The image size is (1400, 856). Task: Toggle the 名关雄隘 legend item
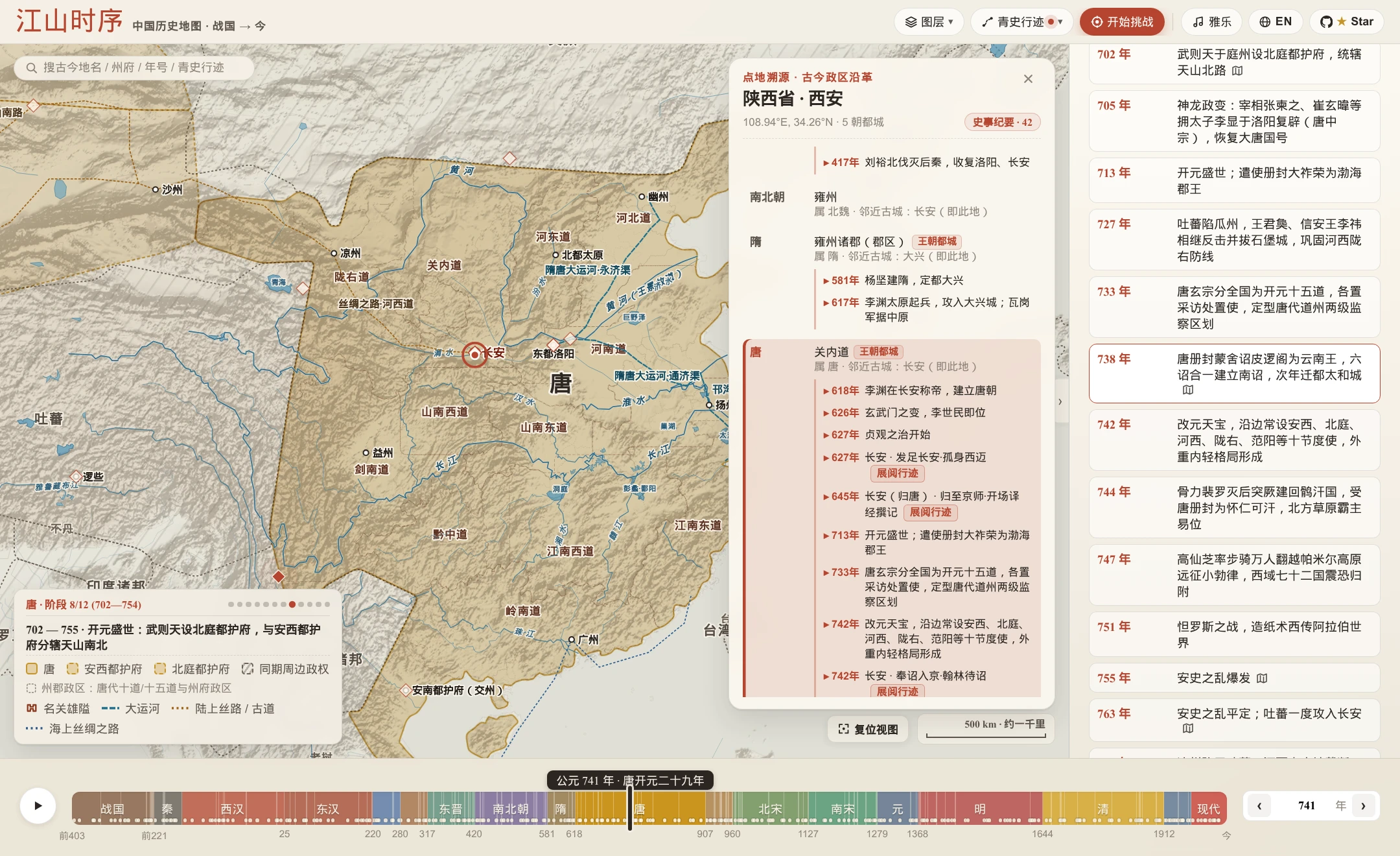58,708
